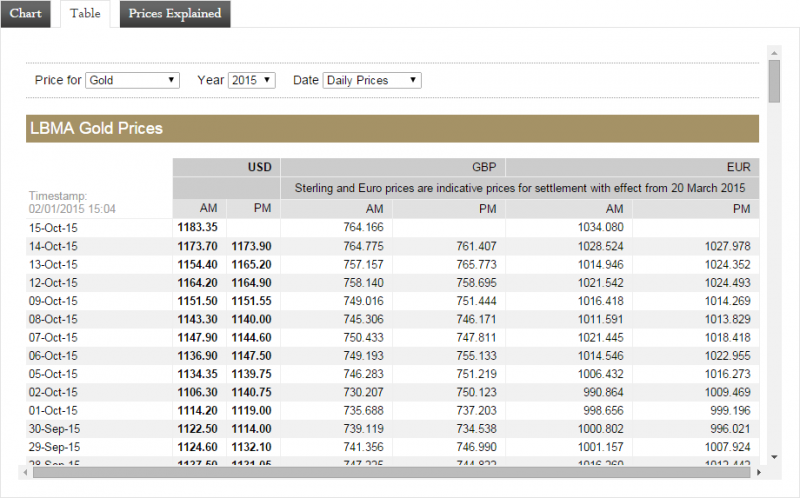Click EUR PM price 1027.978
The image size is (800, 498).
tap(728, 246)
